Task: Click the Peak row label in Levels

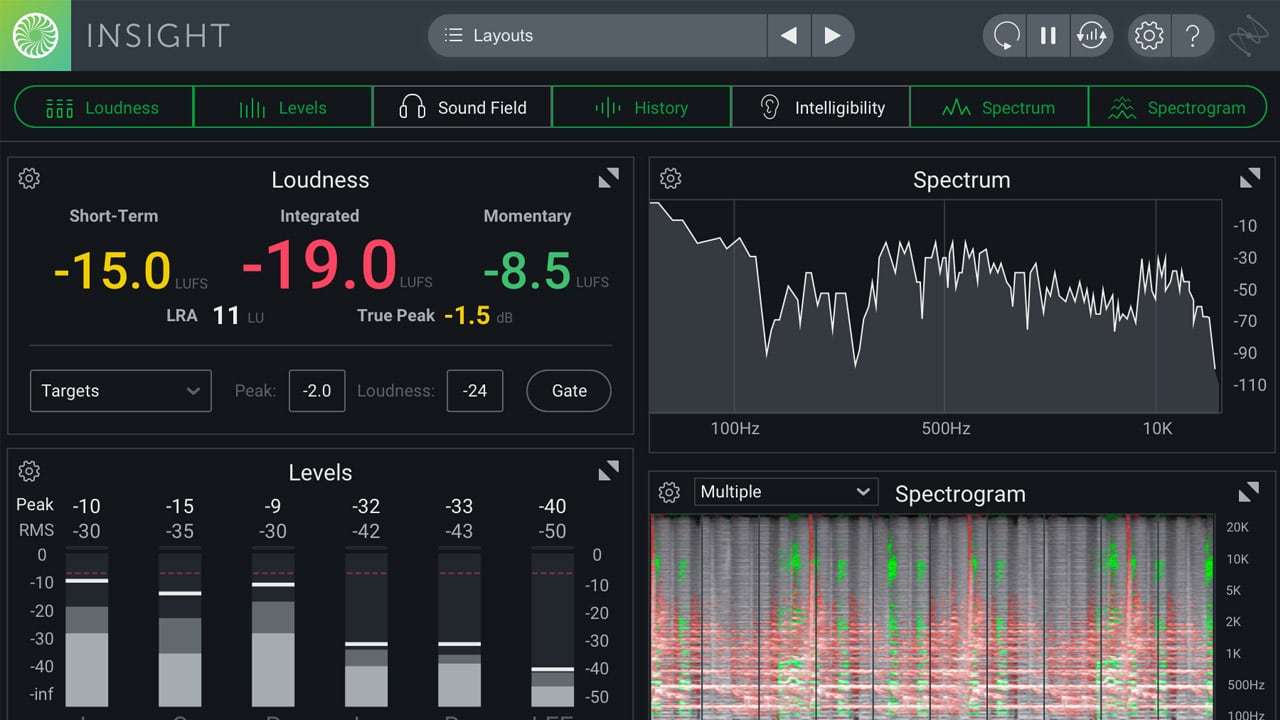Action: (x=35, y=504)
